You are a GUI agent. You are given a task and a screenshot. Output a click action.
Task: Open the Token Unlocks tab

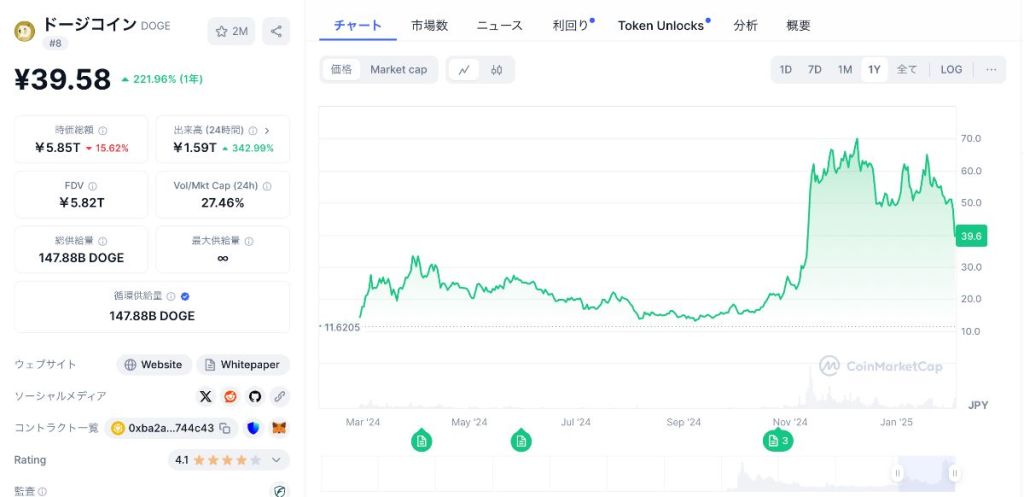(x=661, y=26)
